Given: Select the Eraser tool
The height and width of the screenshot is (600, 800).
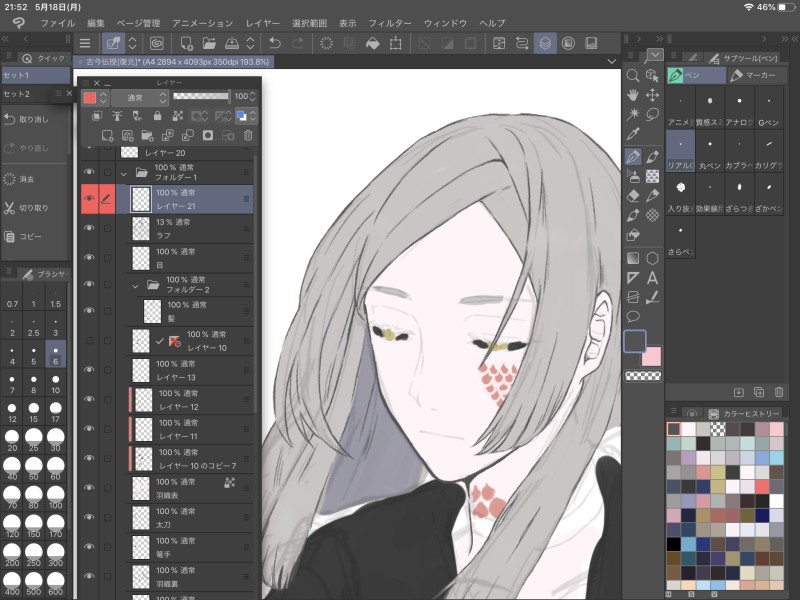Looking at the screenshot, I should 633,196.
